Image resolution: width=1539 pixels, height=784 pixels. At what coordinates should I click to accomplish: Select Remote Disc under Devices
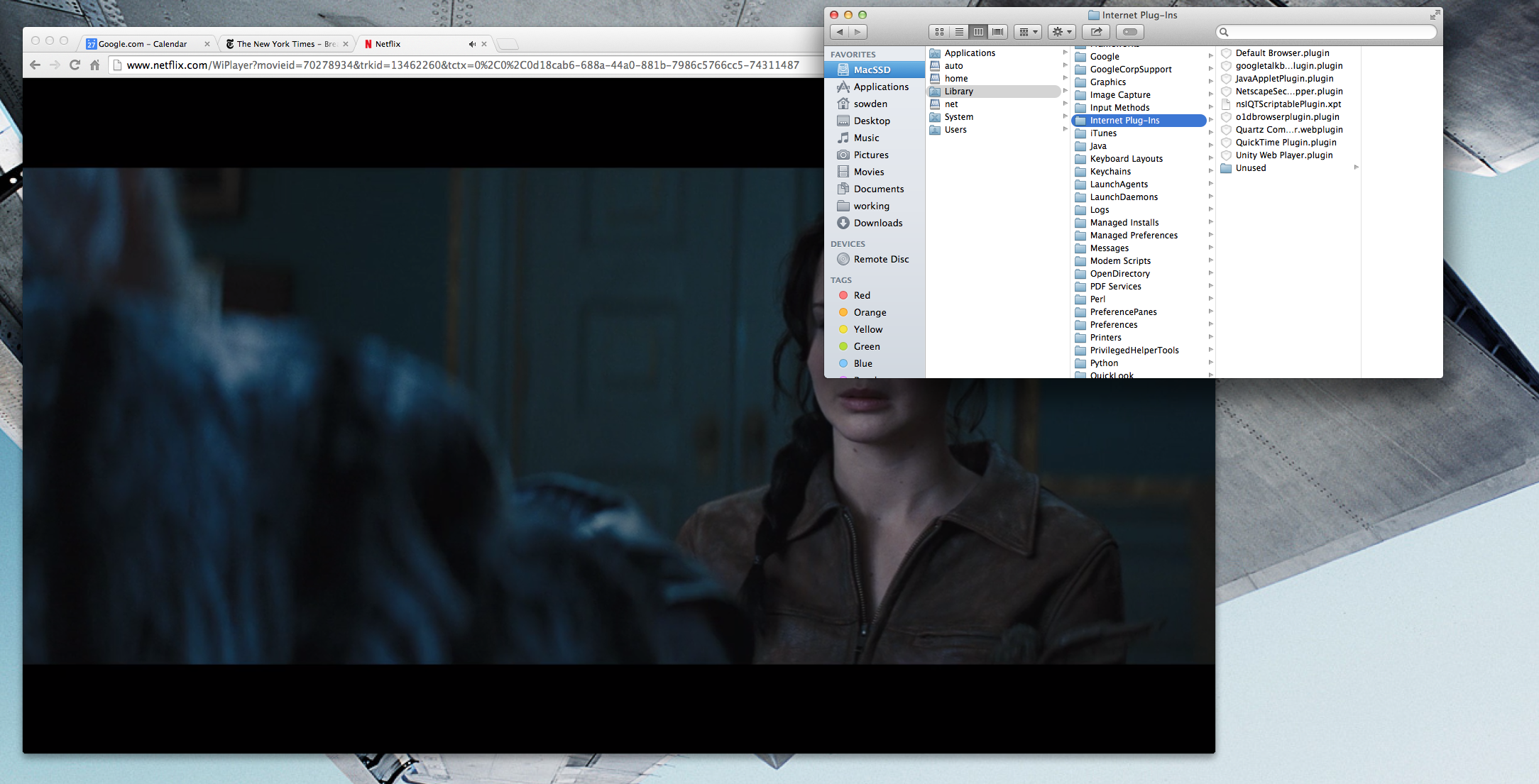click(x=875, y=259)
